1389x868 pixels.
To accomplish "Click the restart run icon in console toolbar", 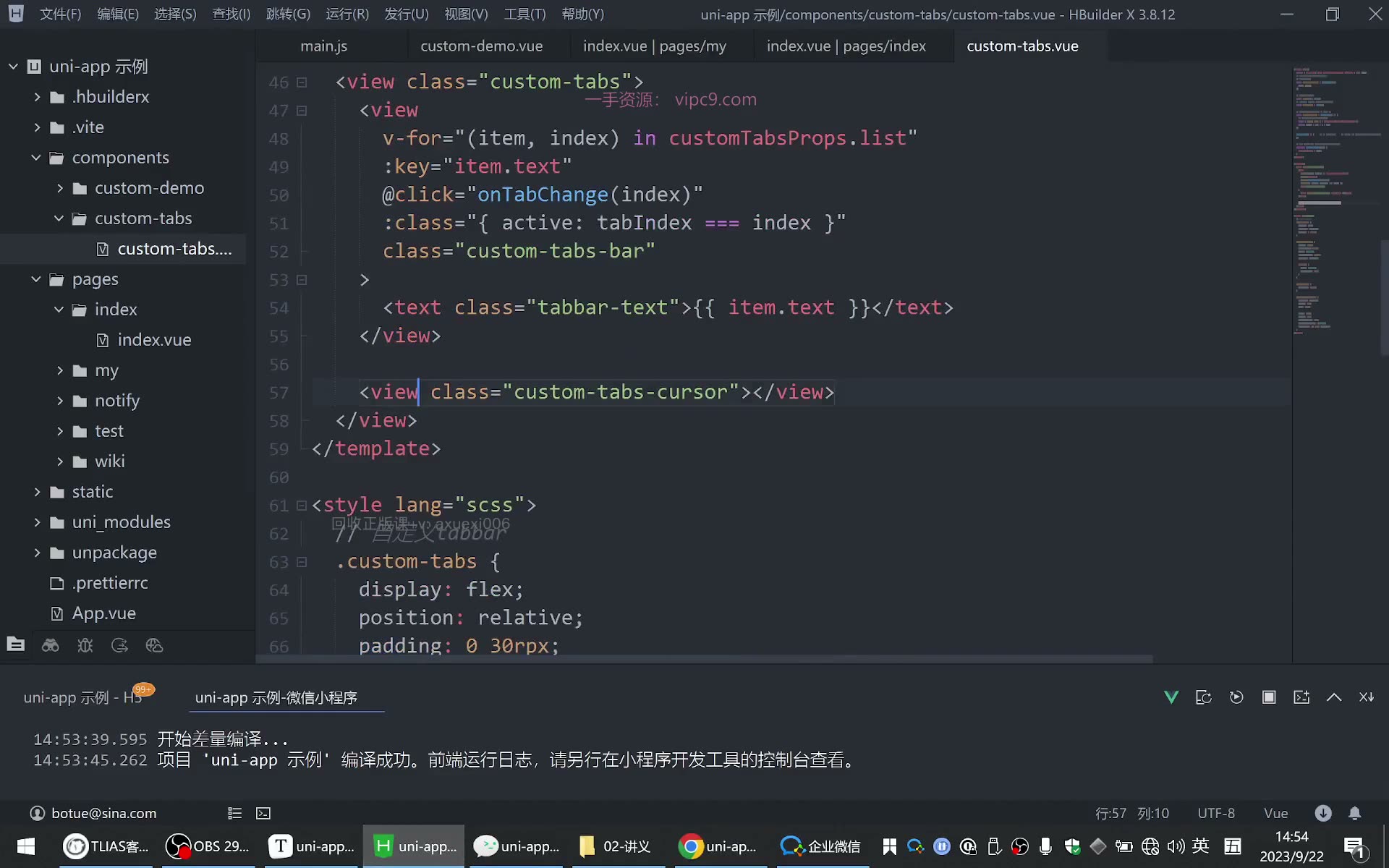I will pyautogui.click(x=1236, y=697).
